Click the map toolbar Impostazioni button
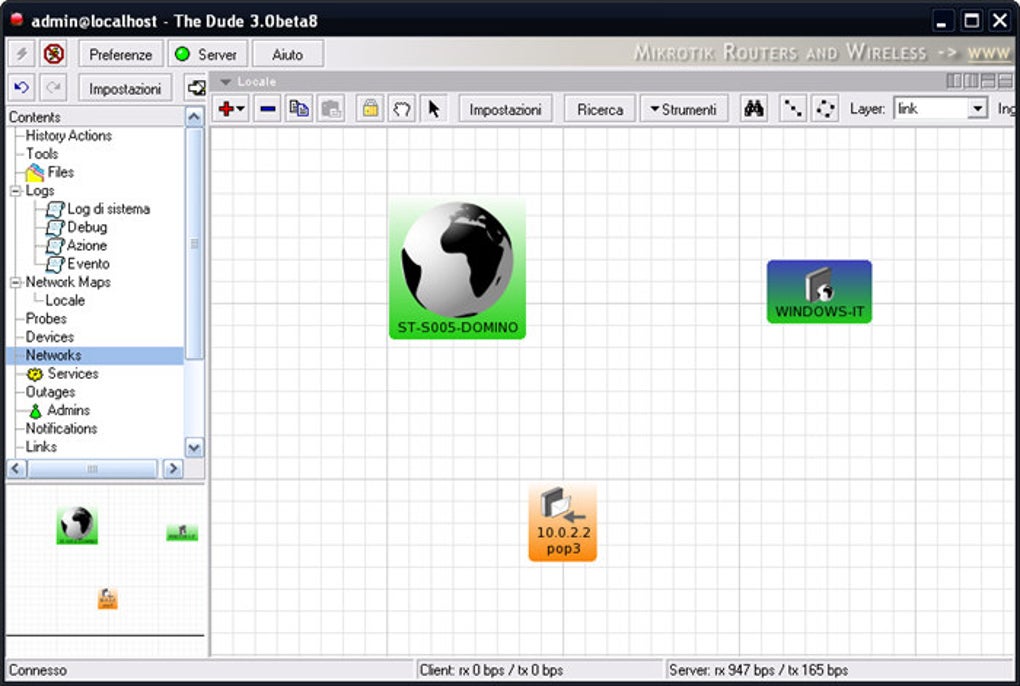Image resolution: width=1020 pixels, height=686 pixels. [505, 109]
